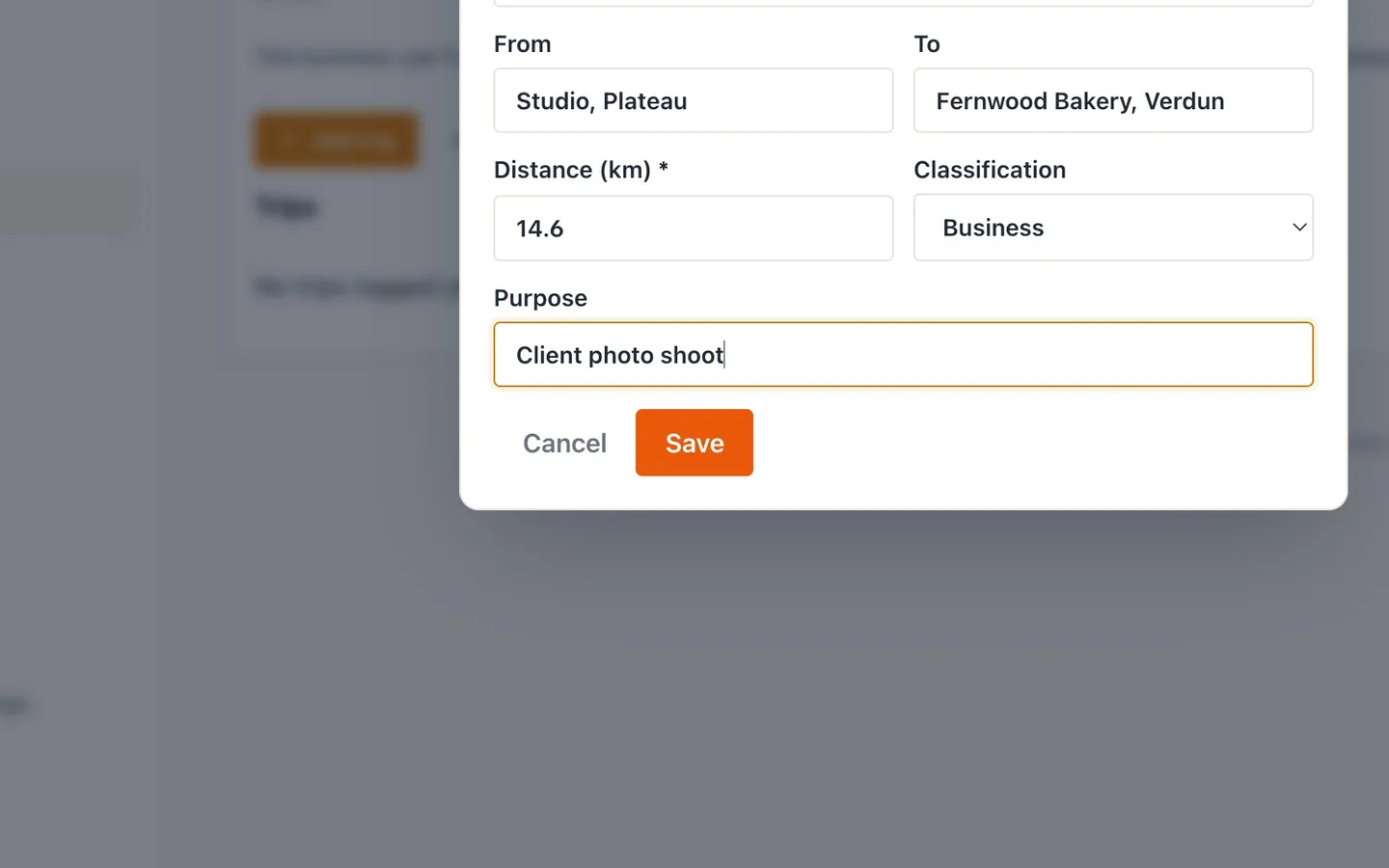This screenshot has width=1389, height=868.
Task: Click the Purpose label
Action: point(540,298)
